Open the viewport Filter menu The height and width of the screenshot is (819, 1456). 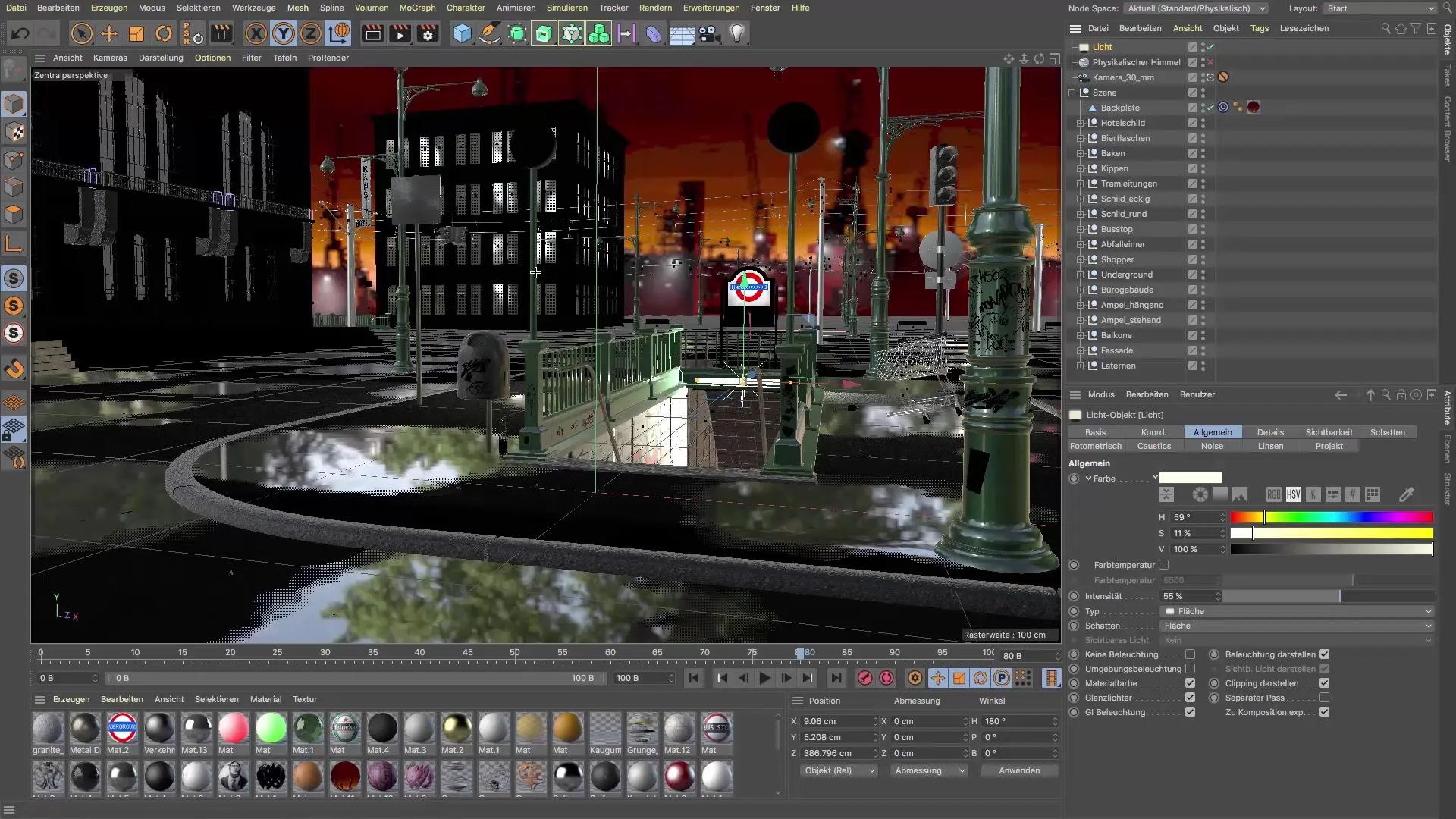pyautogui.click(x=251, y=58)
